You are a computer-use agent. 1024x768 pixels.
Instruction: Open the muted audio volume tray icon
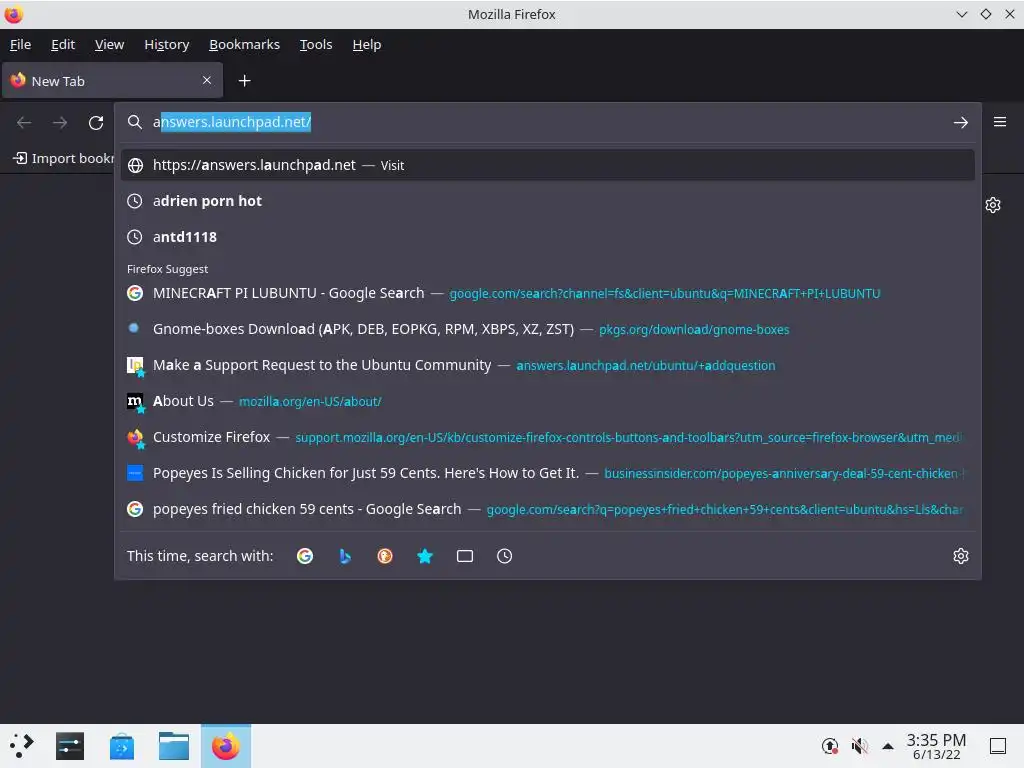[859, 745]
